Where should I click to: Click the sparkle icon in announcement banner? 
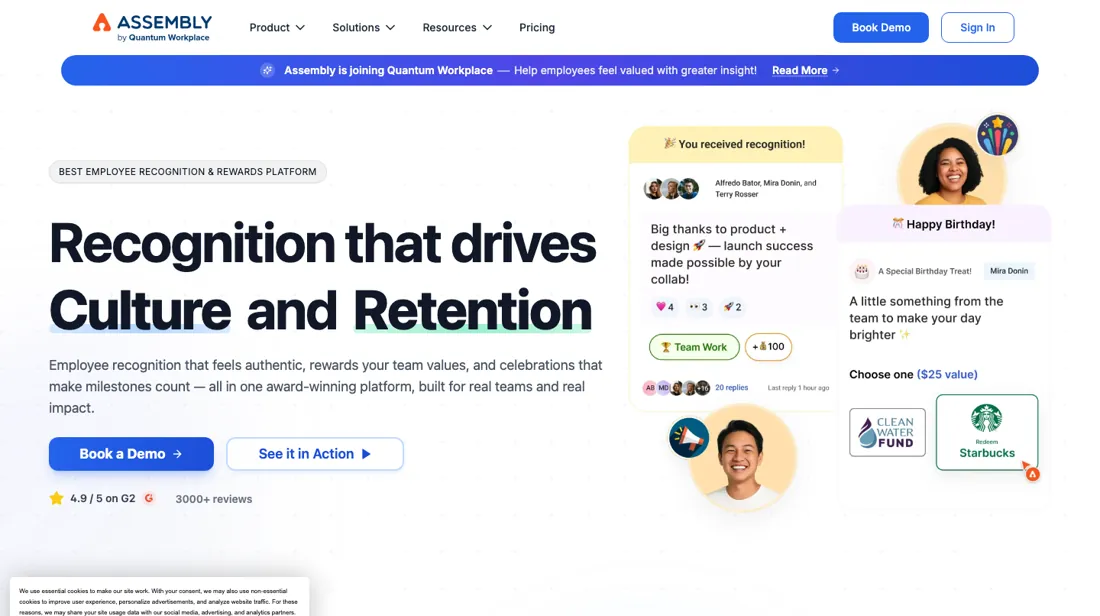pyautogui.click(x=267, y=70)
